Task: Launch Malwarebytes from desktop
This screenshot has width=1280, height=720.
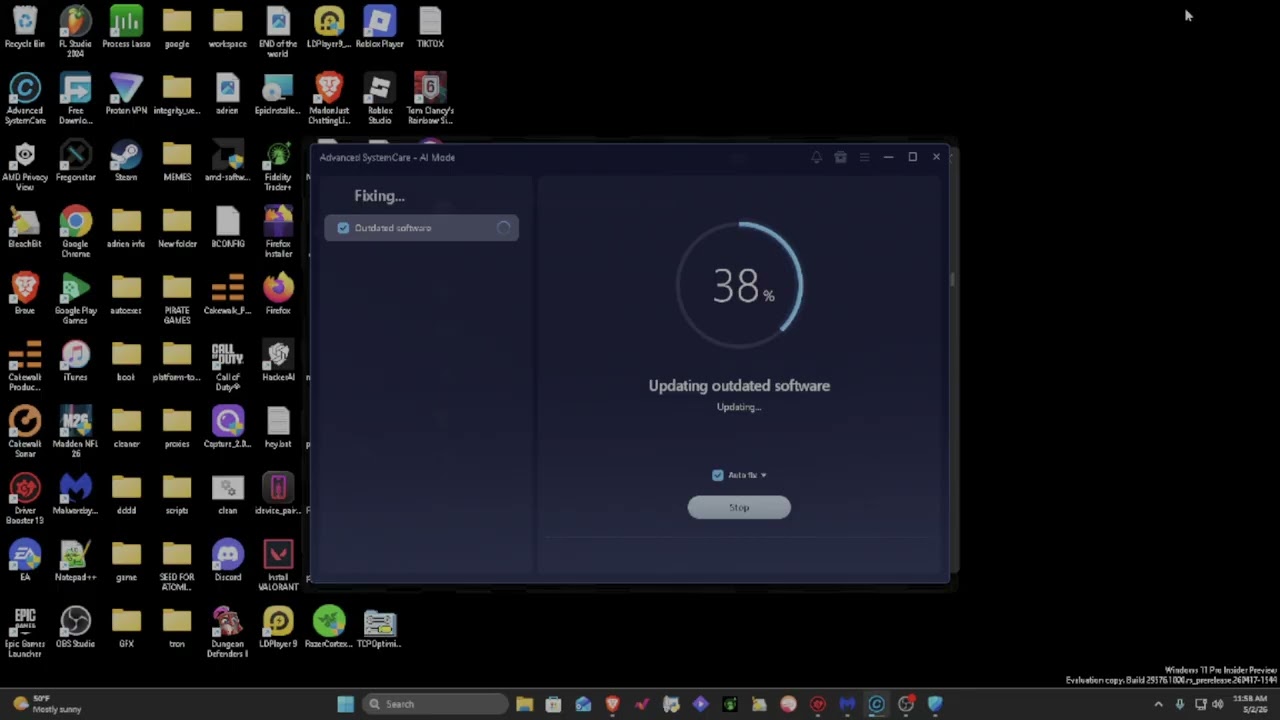Action: click(x=75, y=494)
